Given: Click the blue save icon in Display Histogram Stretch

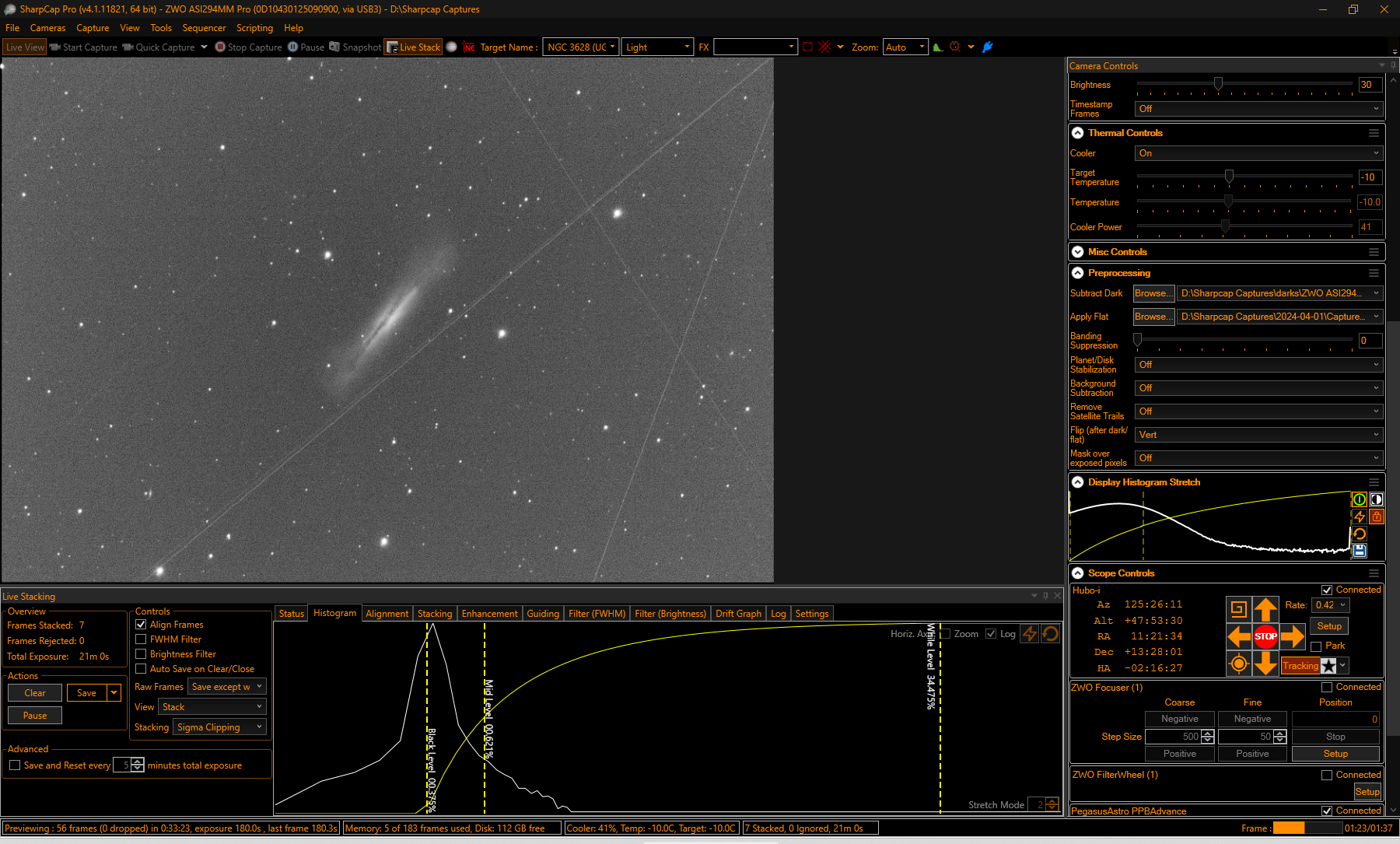Looking at the screenshot, I should click(1360, 551).
